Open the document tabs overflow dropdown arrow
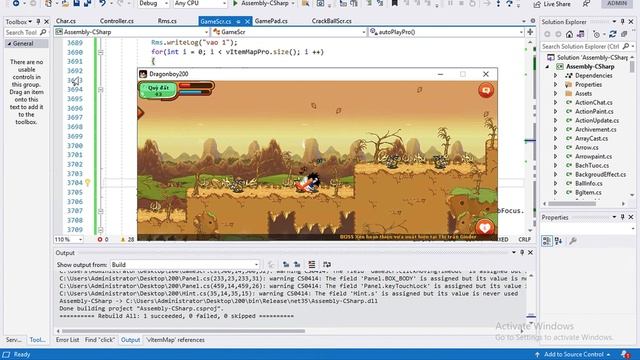 click(524, 21)
